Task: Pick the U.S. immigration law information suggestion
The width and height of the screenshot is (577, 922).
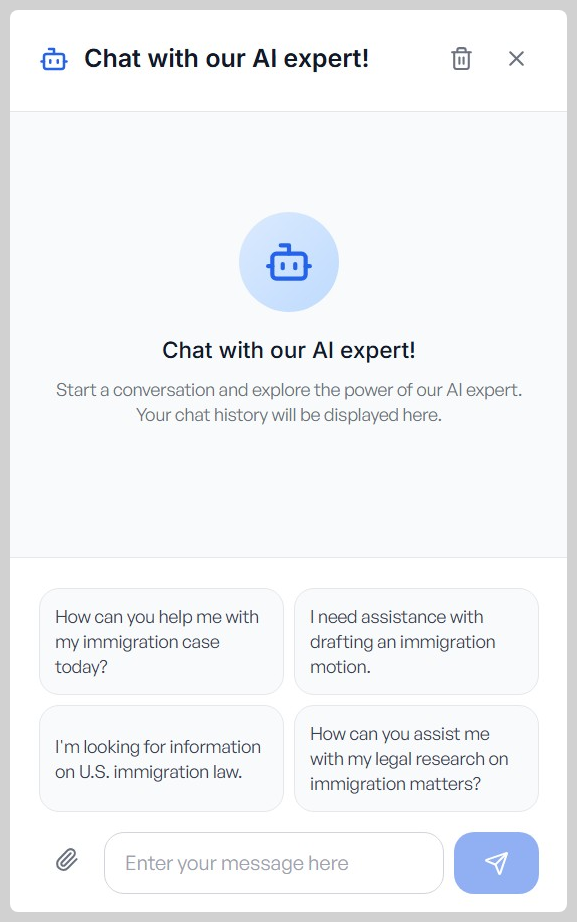Action: (x=160, y=758)
